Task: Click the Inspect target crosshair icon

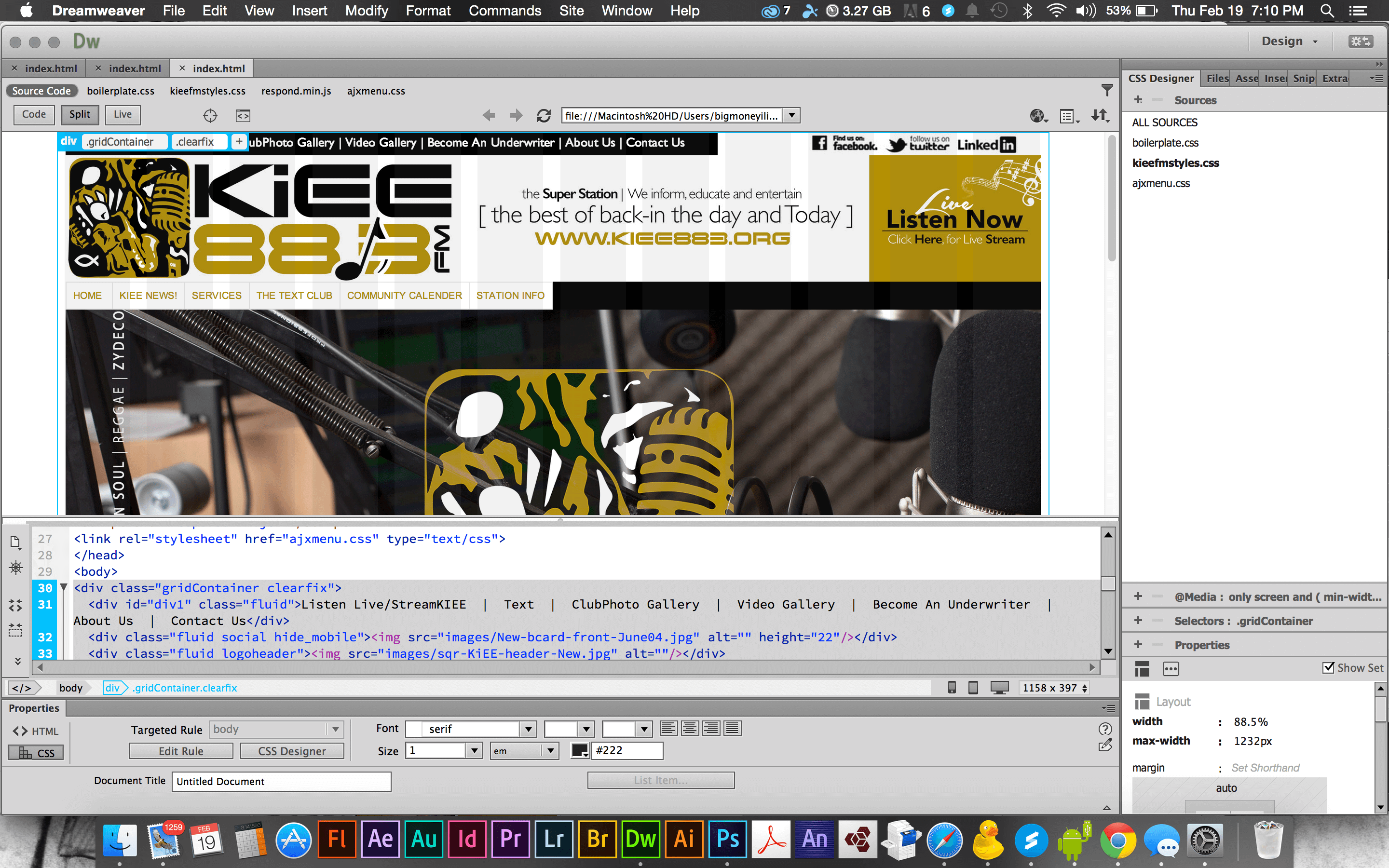Action: click(x=210, y=116)
